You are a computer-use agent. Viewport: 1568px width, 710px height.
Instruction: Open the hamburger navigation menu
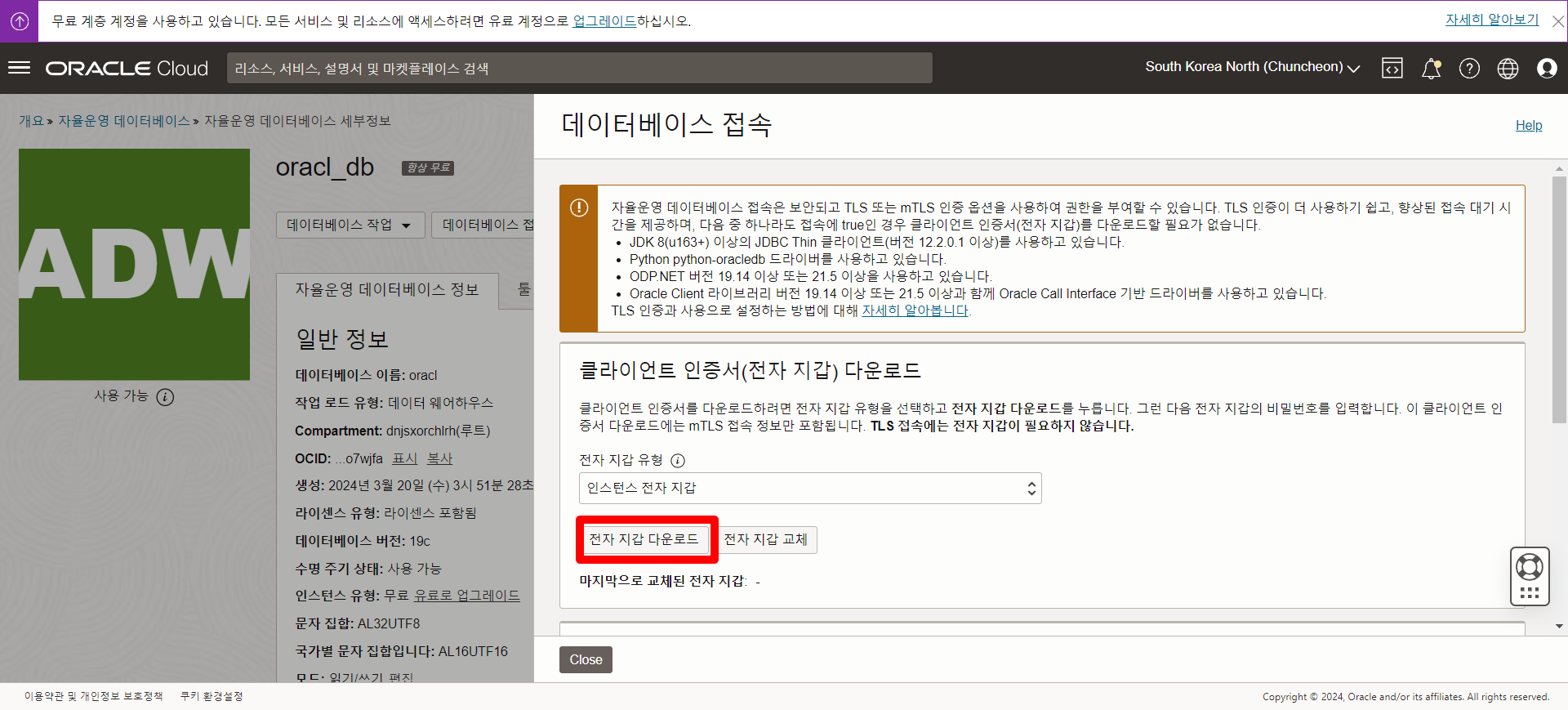(19, 68)
